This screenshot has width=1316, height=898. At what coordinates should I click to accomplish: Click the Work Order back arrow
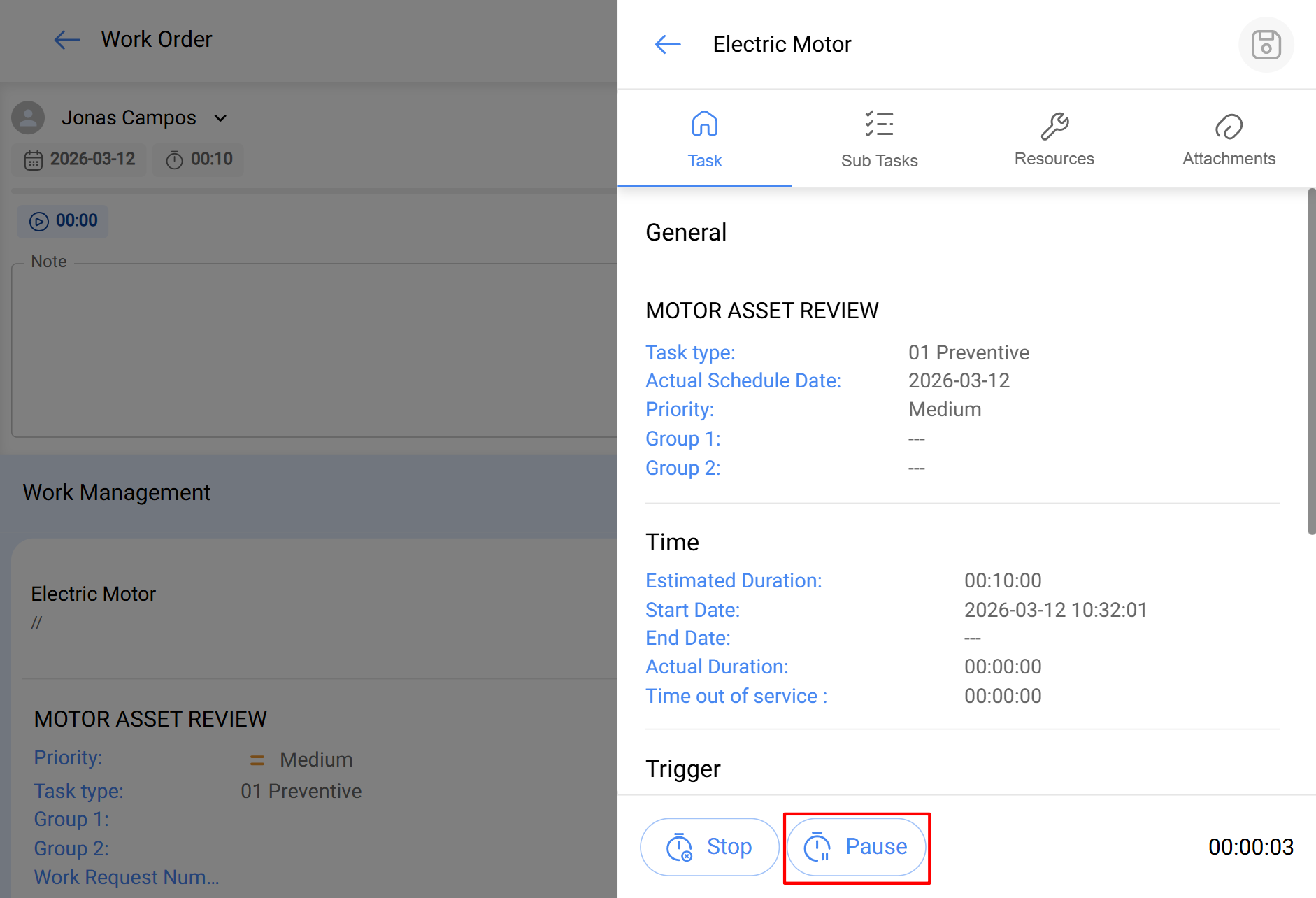click(67, 40)
